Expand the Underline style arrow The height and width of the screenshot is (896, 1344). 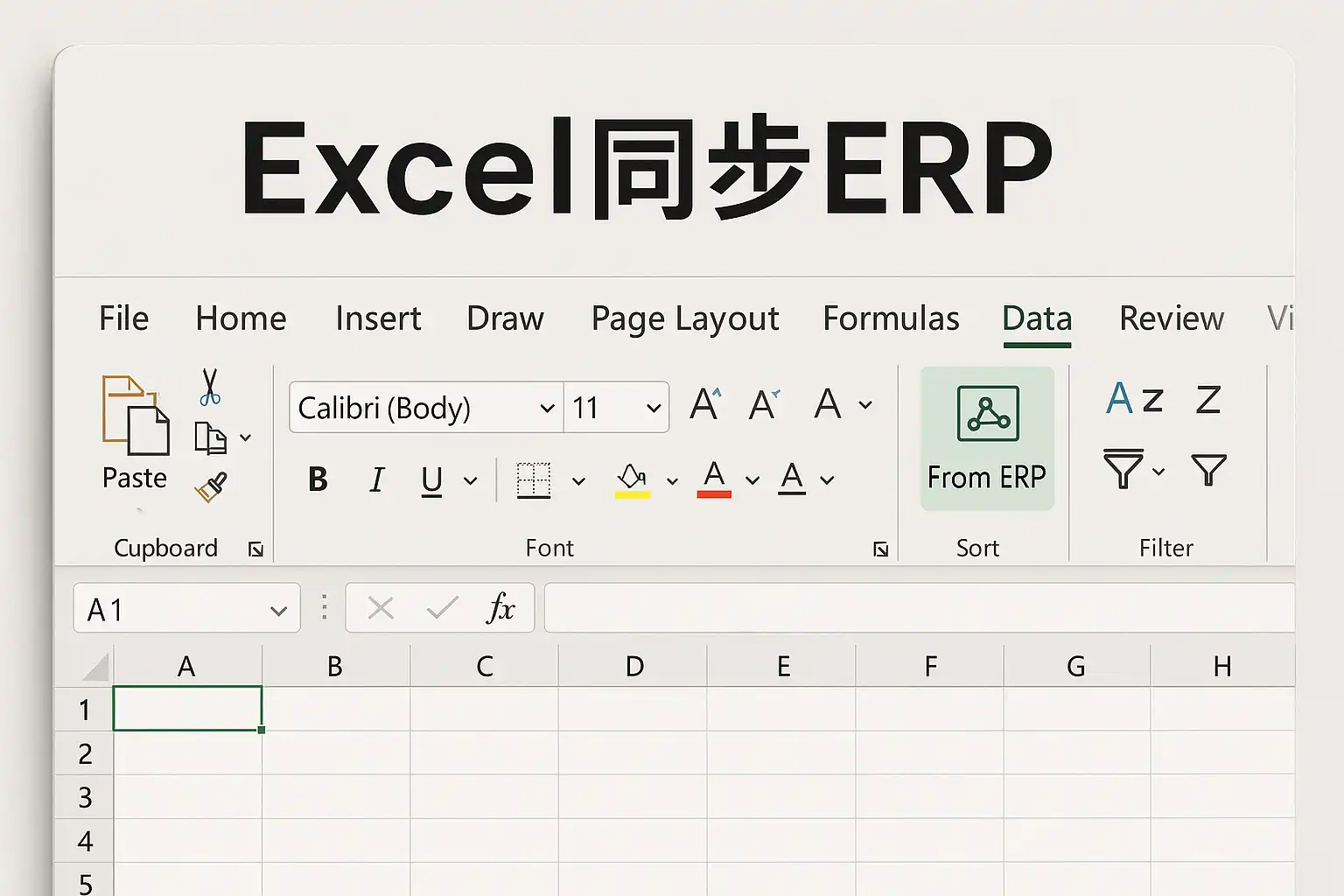[x=470, y=480]
